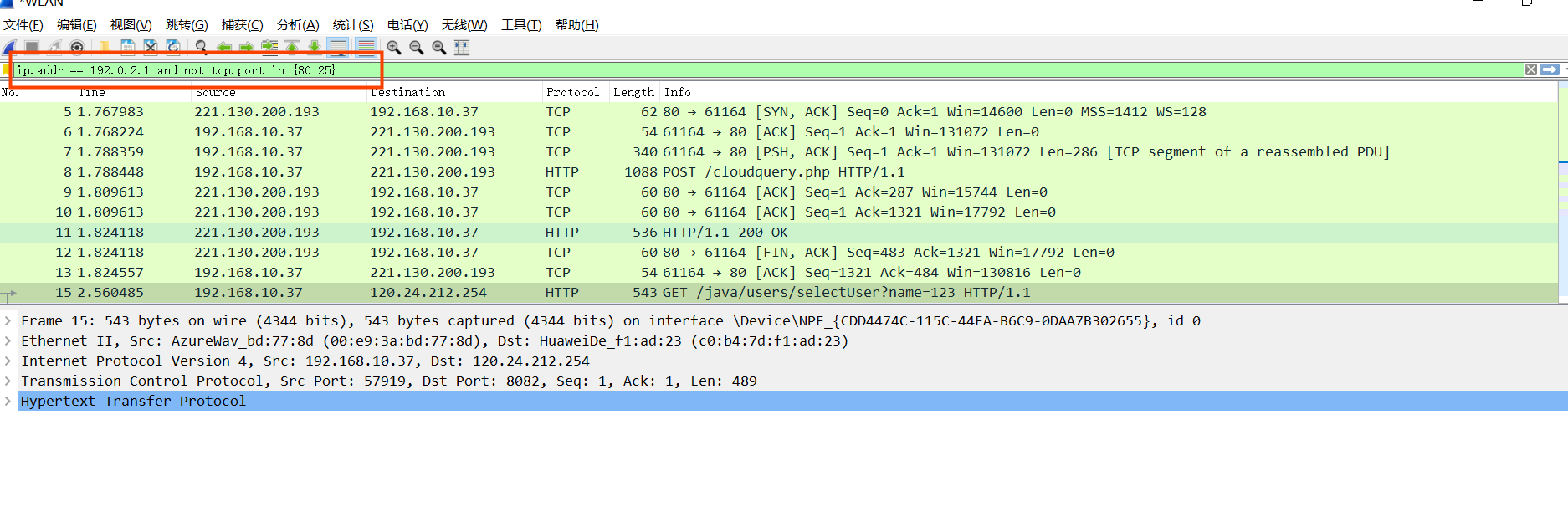This screenshot has width=1568, height=517.
Task: Expand the Frame 15 details
Action: (x=8, y=320)
